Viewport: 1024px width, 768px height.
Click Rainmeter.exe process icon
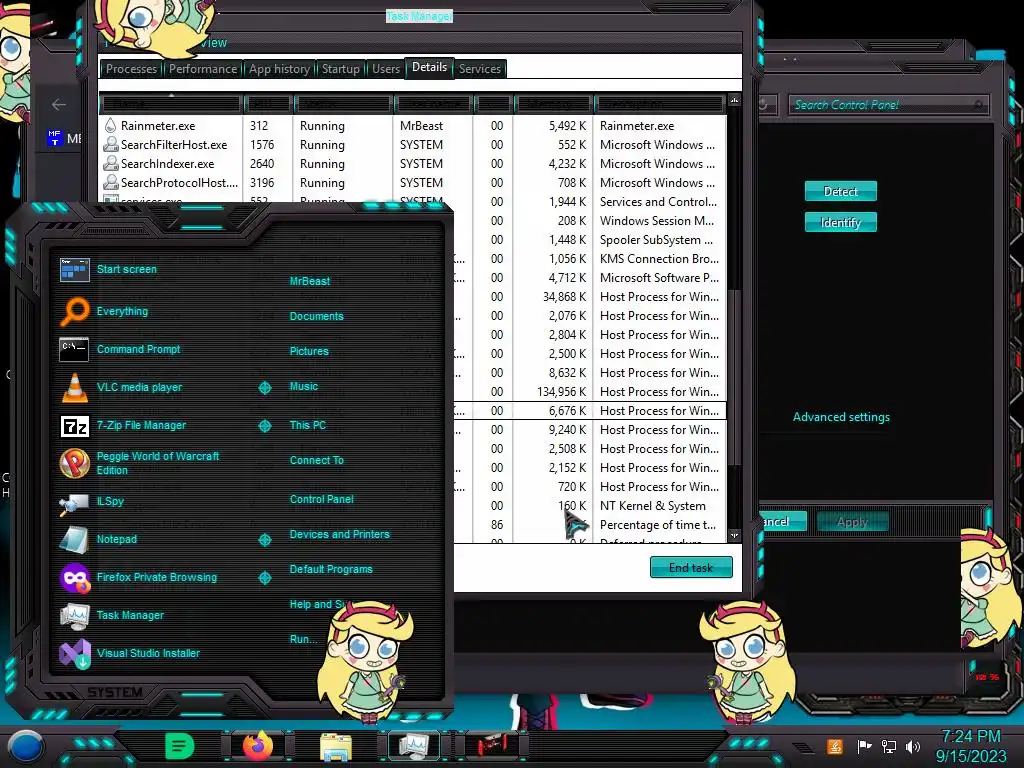pyautogui.click(x=110, y=125)
